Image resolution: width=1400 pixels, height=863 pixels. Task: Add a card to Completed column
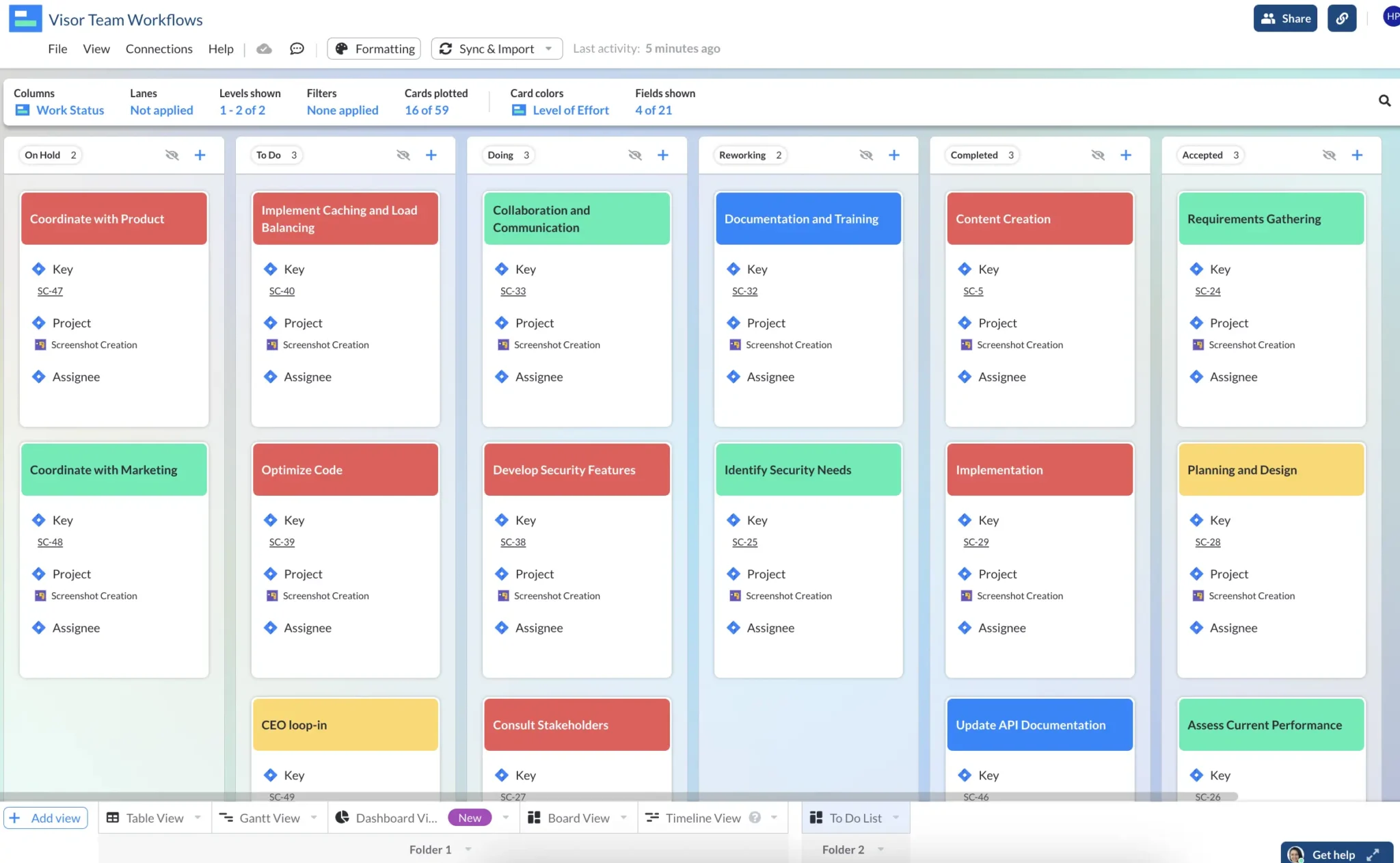[1126, 155]
